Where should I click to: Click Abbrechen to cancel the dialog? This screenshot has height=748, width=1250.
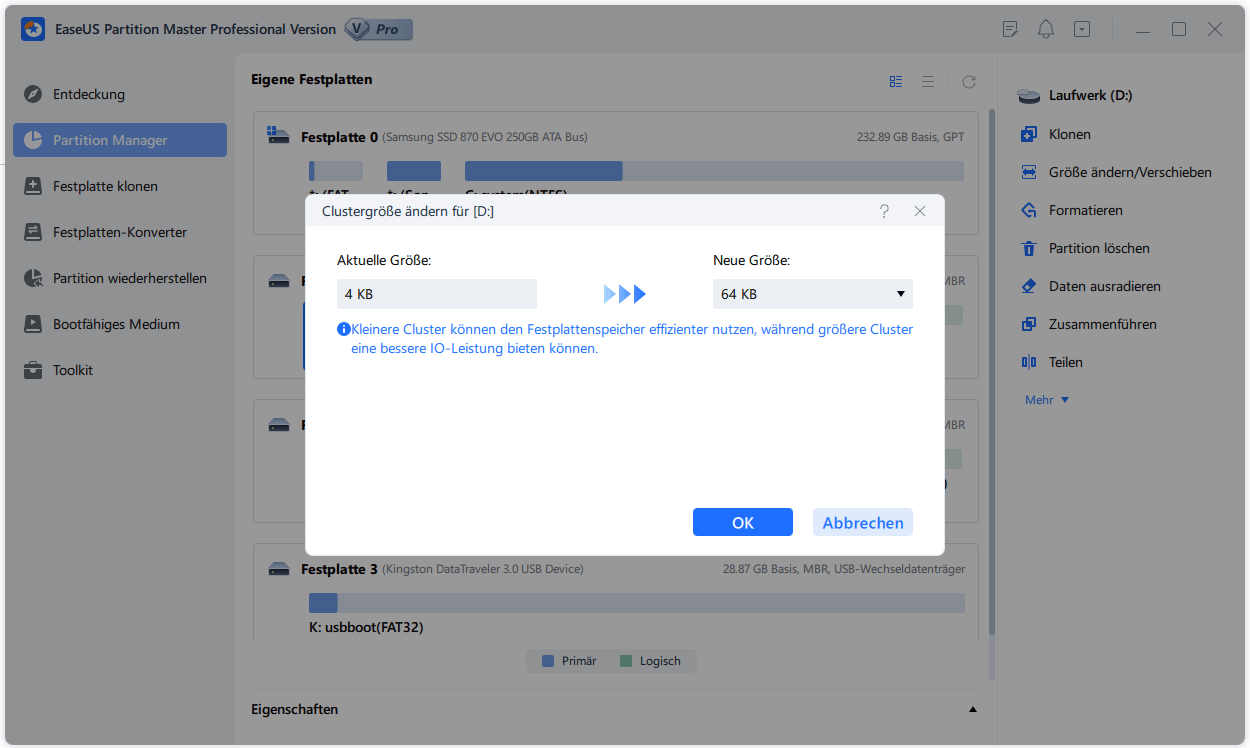pos(863,522)
